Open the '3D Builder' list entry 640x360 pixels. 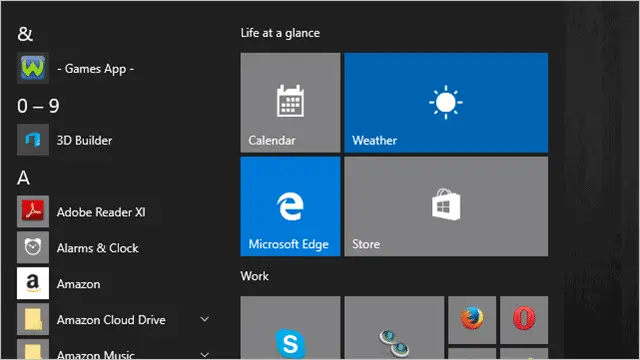pyautogui.click(x=84, y=140)
